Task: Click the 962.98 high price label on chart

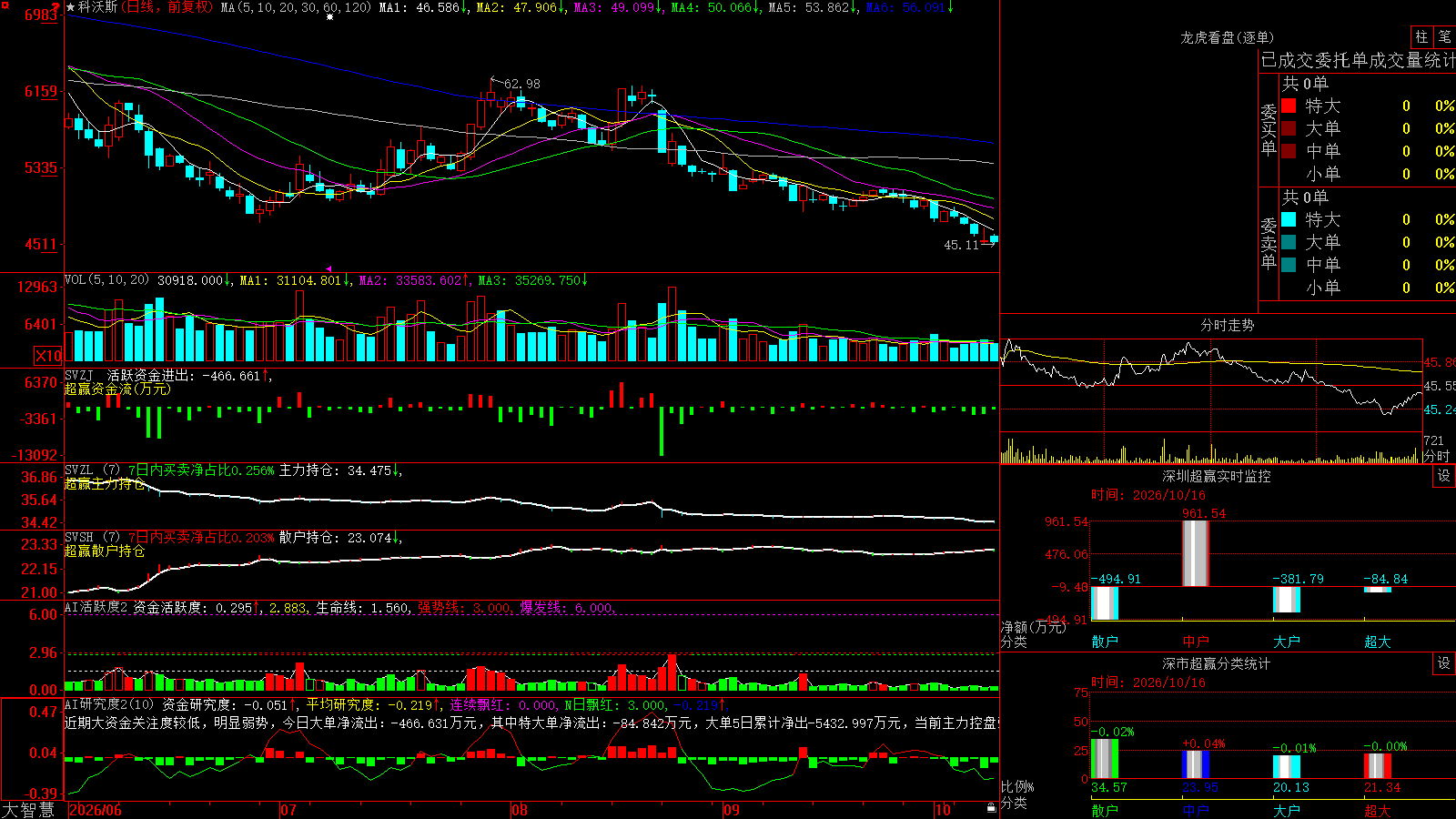Action: coord(522,84)
